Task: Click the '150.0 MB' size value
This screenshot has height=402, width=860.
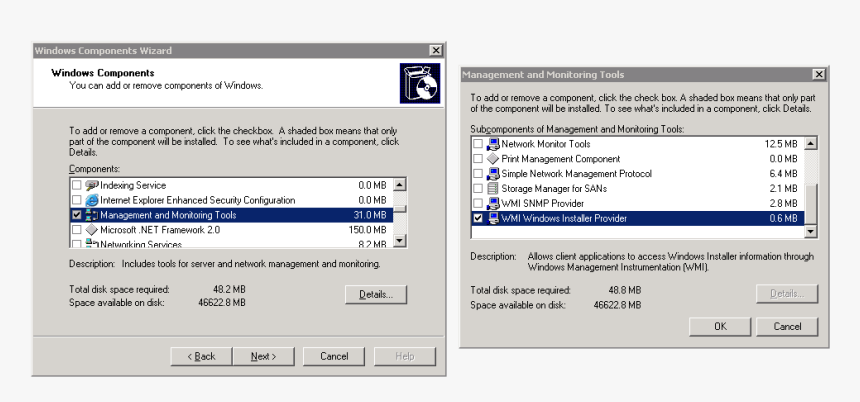Action: pyautogui.click(x=367, y=230)
